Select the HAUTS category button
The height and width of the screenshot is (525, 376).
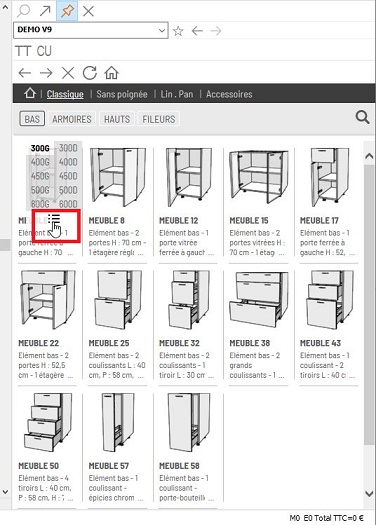(x=117, y=119)
